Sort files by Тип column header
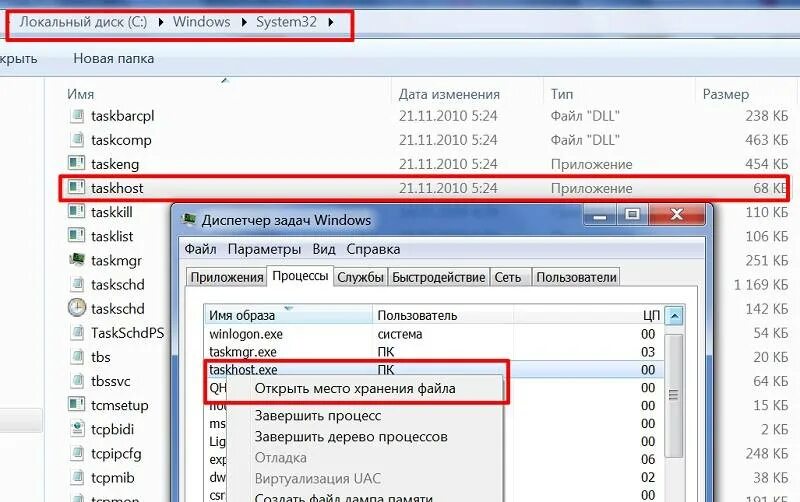The width and height of the screenshot is (800, 502). pos(562,94)
